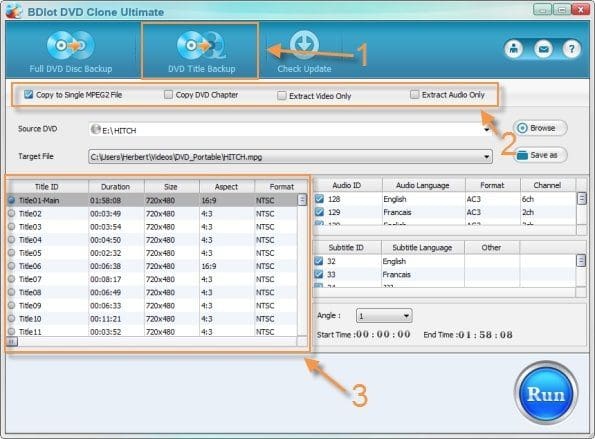Image resolution: width=595 pixels, height=439 pixels.
Task: Select Title07 radio button
Action: (x=11, y=279)
